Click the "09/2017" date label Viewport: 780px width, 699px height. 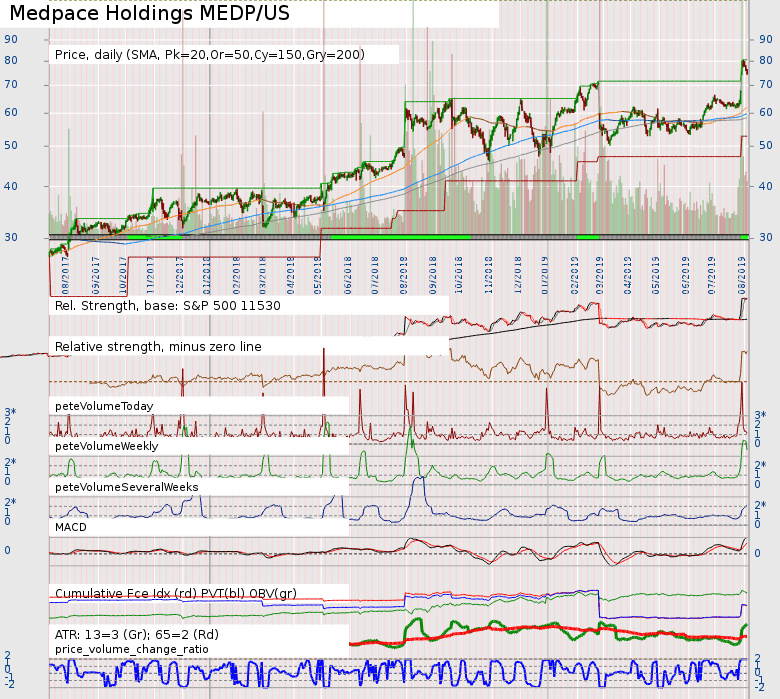pos(96,275)
